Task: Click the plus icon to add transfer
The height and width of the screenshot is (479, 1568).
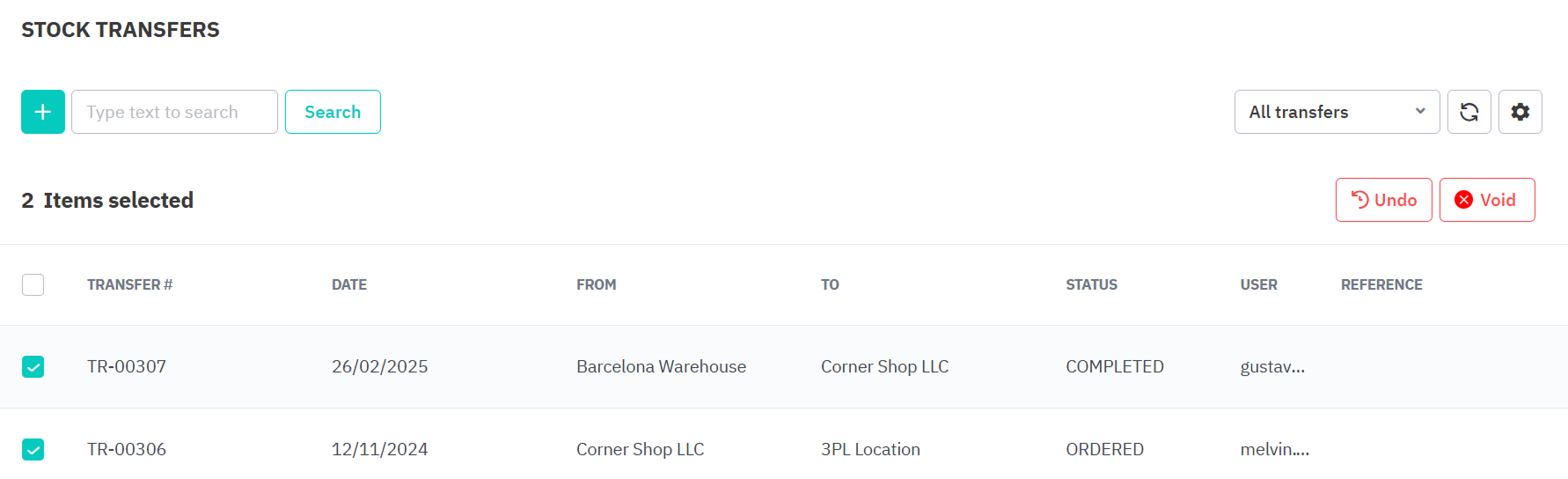Action: pyautogui.click(x=43, y=112)
